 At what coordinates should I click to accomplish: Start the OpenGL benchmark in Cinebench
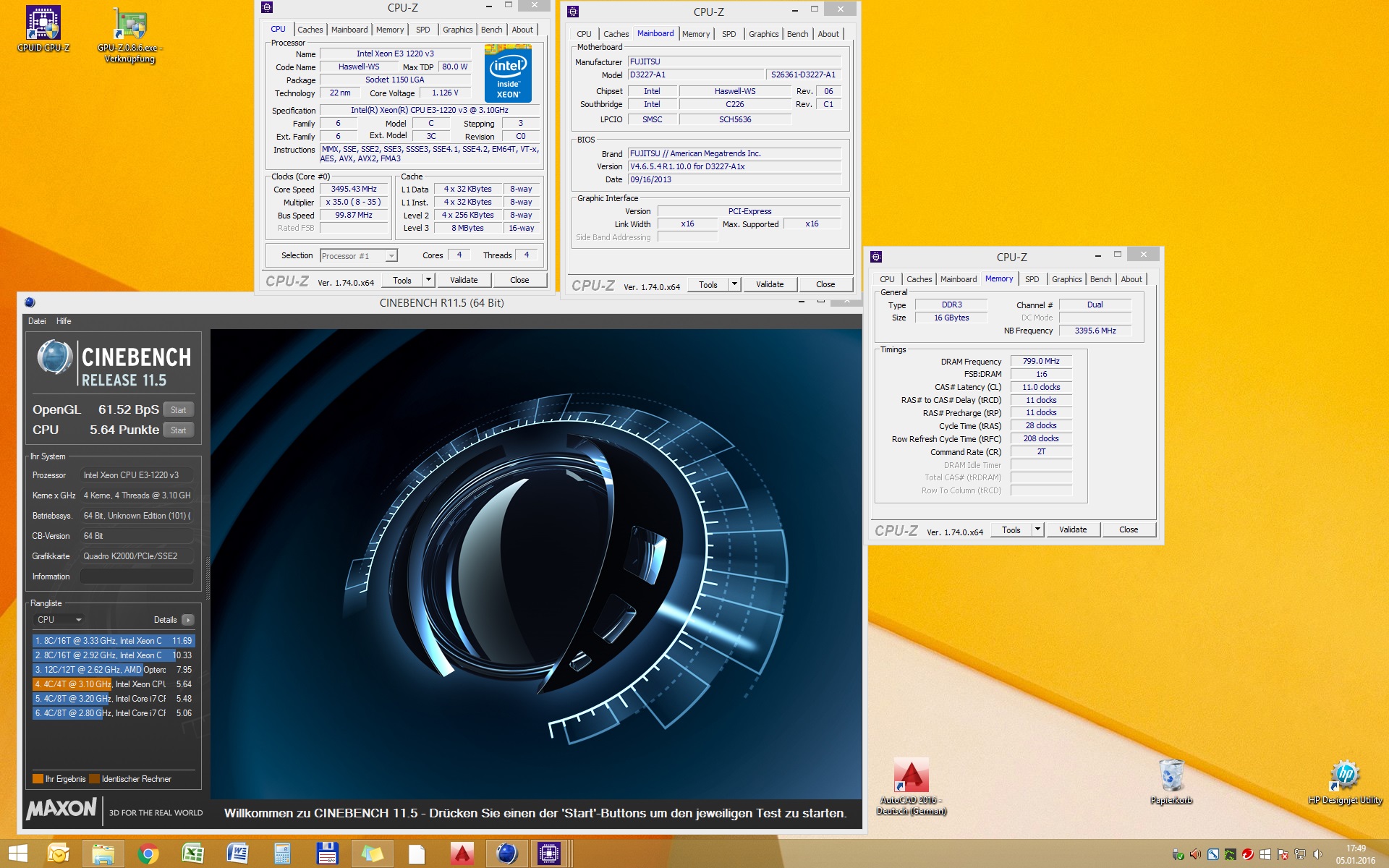click(x=179, y=410)
